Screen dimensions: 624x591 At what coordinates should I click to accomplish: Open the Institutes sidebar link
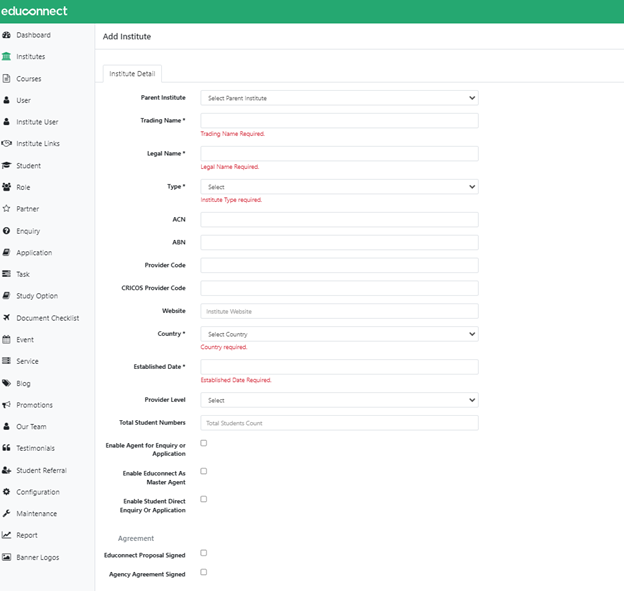tap(31, 57)
